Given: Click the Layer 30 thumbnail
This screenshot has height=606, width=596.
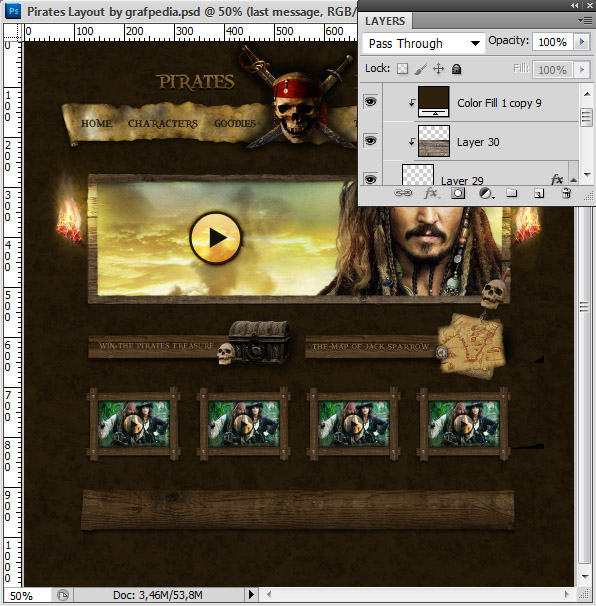Looking at the screenshot, I should pyautogui.click(x=434, y=141).
